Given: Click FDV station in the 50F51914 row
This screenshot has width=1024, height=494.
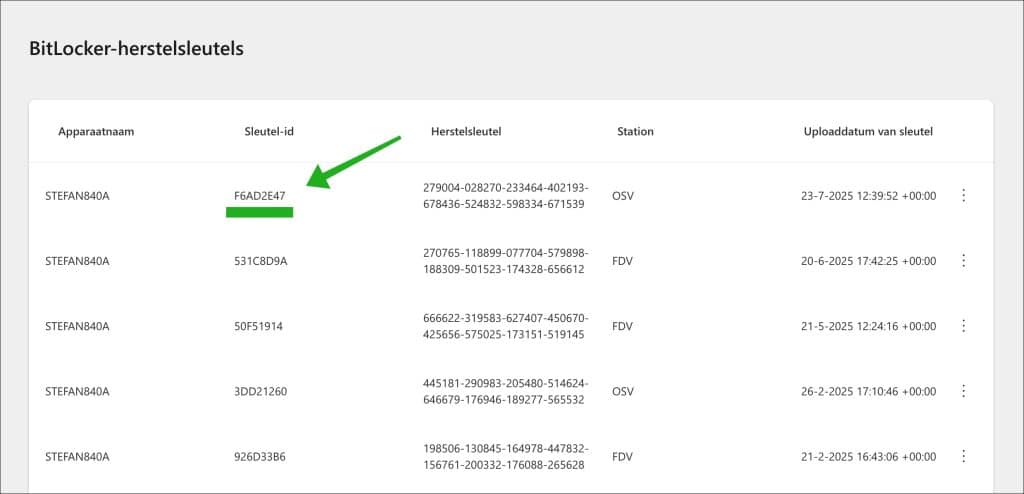Looking at the screenshot, I should (x=622, y=326).
